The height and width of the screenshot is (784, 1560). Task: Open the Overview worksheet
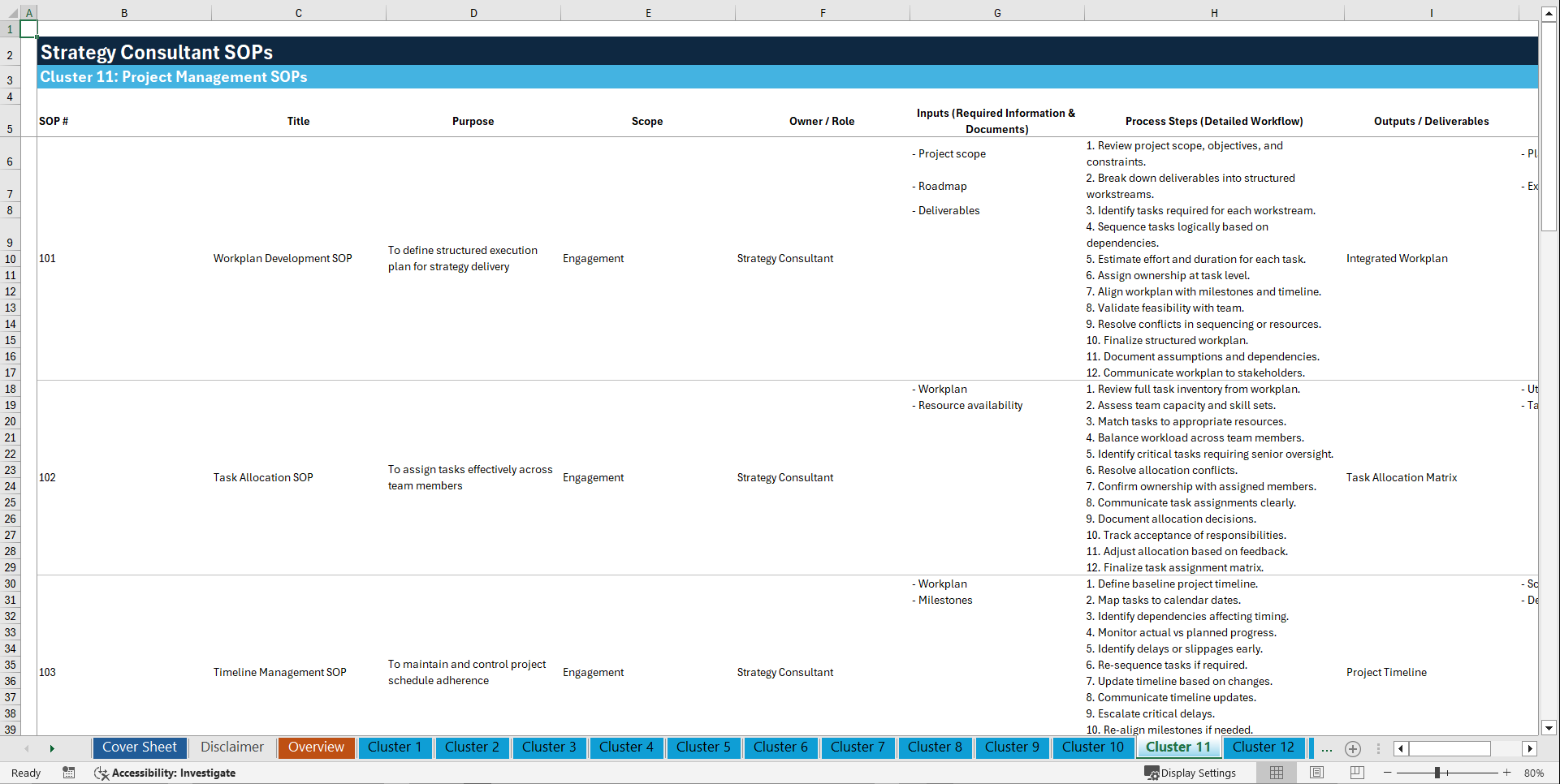point(316,747)
